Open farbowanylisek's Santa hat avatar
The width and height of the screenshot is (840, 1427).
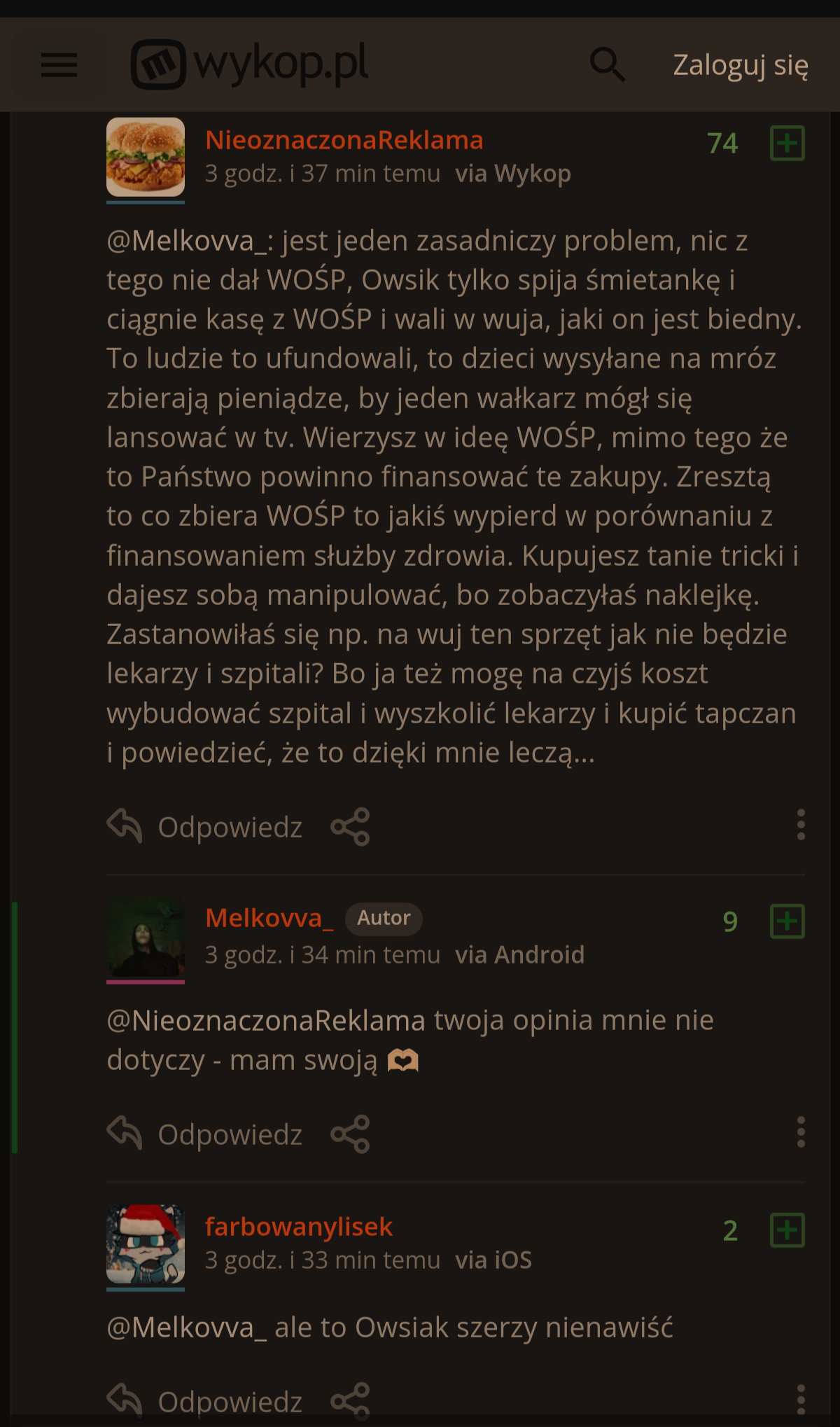tap(146, 1244)
